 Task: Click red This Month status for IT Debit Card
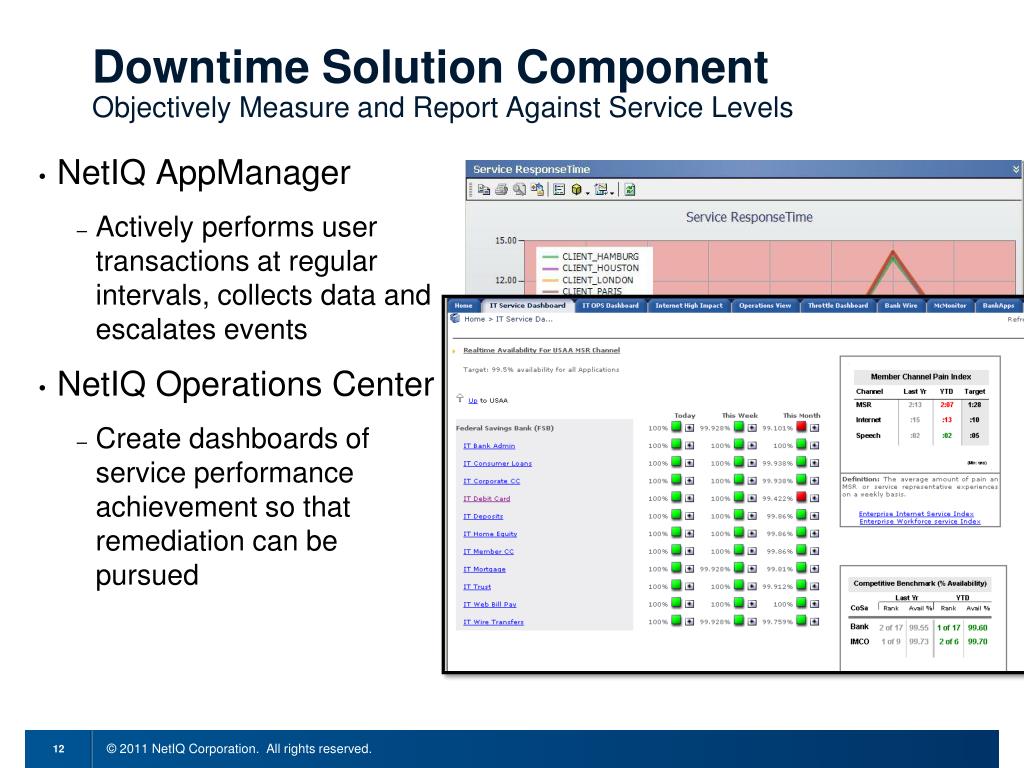(x=801, y=497)
